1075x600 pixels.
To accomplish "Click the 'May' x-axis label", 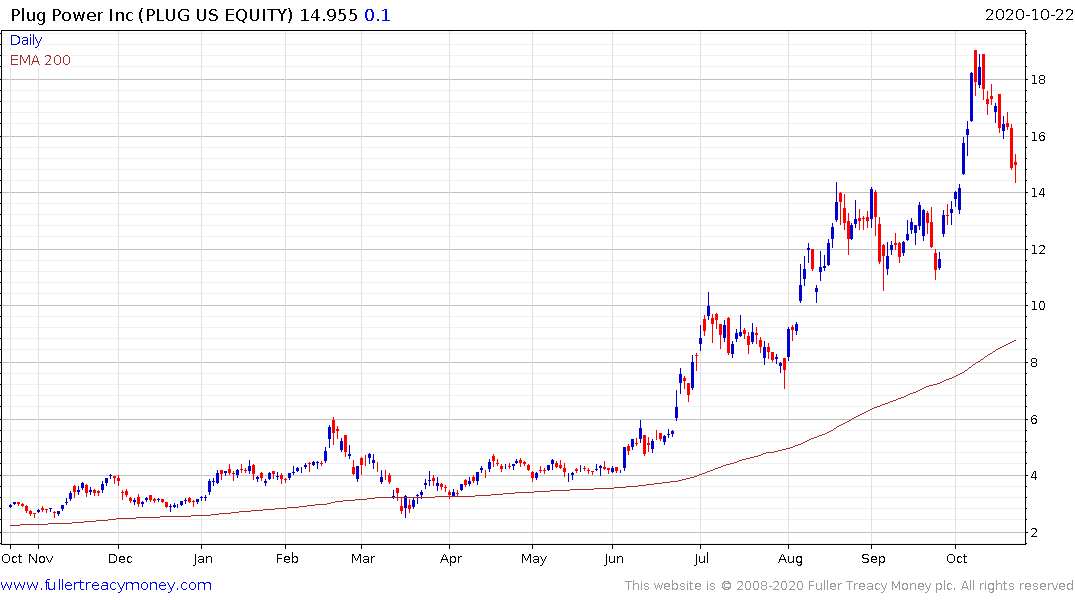I will click(533, 559).
